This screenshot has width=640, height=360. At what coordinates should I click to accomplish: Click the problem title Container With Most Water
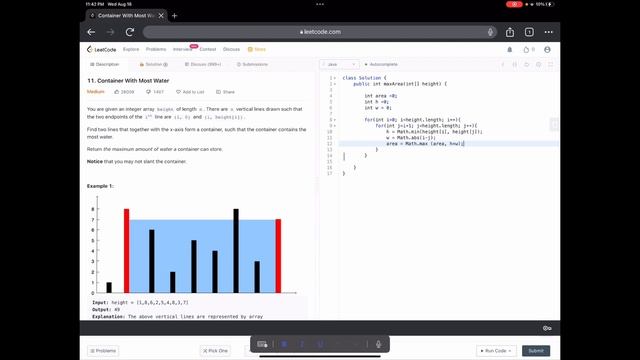point(128,81)
